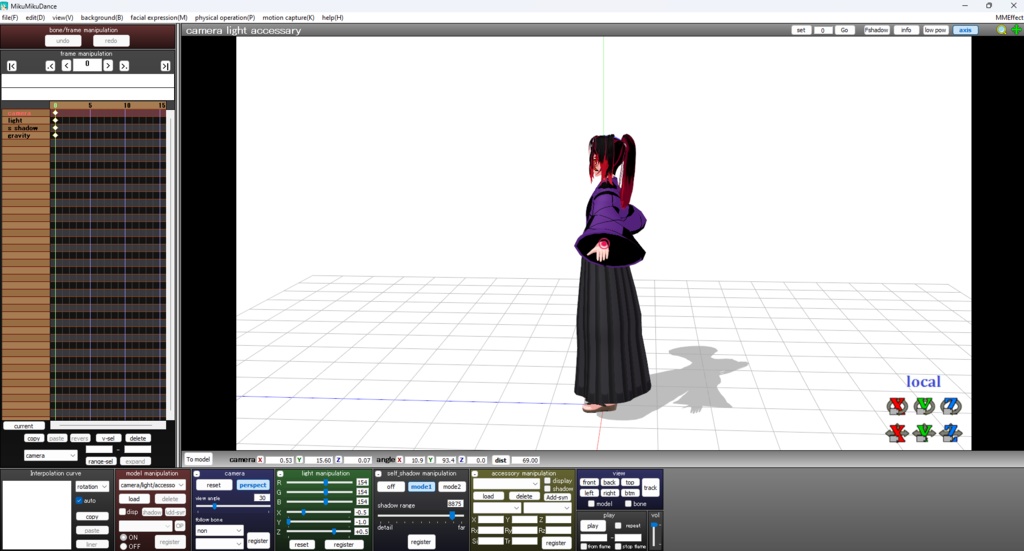Open the MMEffect menu
The image size is (1024, 551).
point(1009,18)
